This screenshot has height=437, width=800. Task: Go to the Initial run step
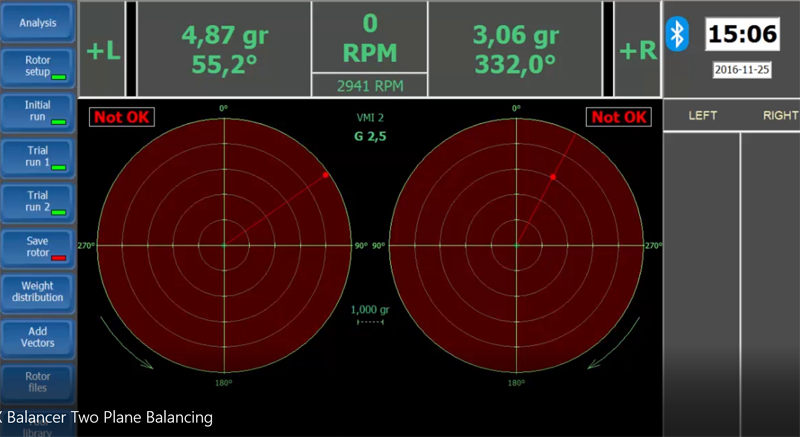[38, 111]
